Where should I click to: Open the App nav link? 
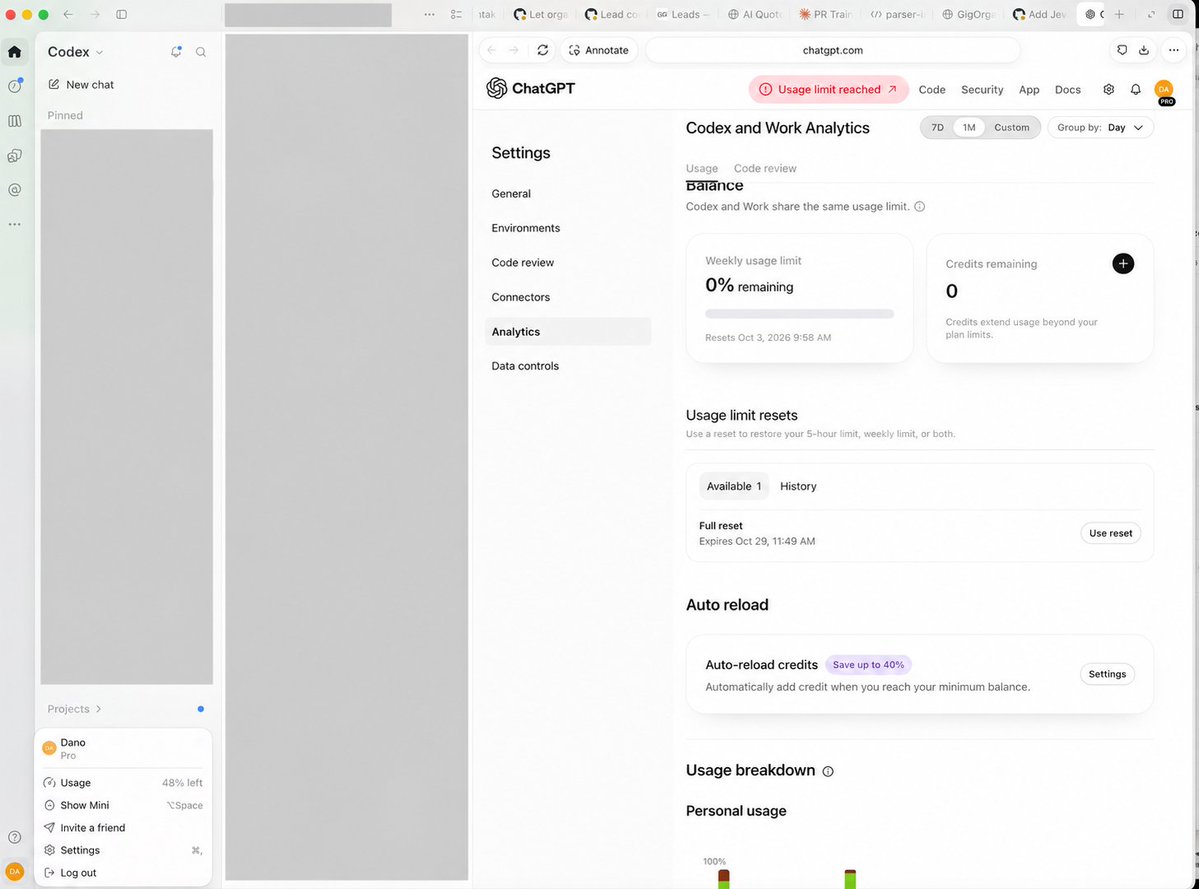pos(1028,89)
